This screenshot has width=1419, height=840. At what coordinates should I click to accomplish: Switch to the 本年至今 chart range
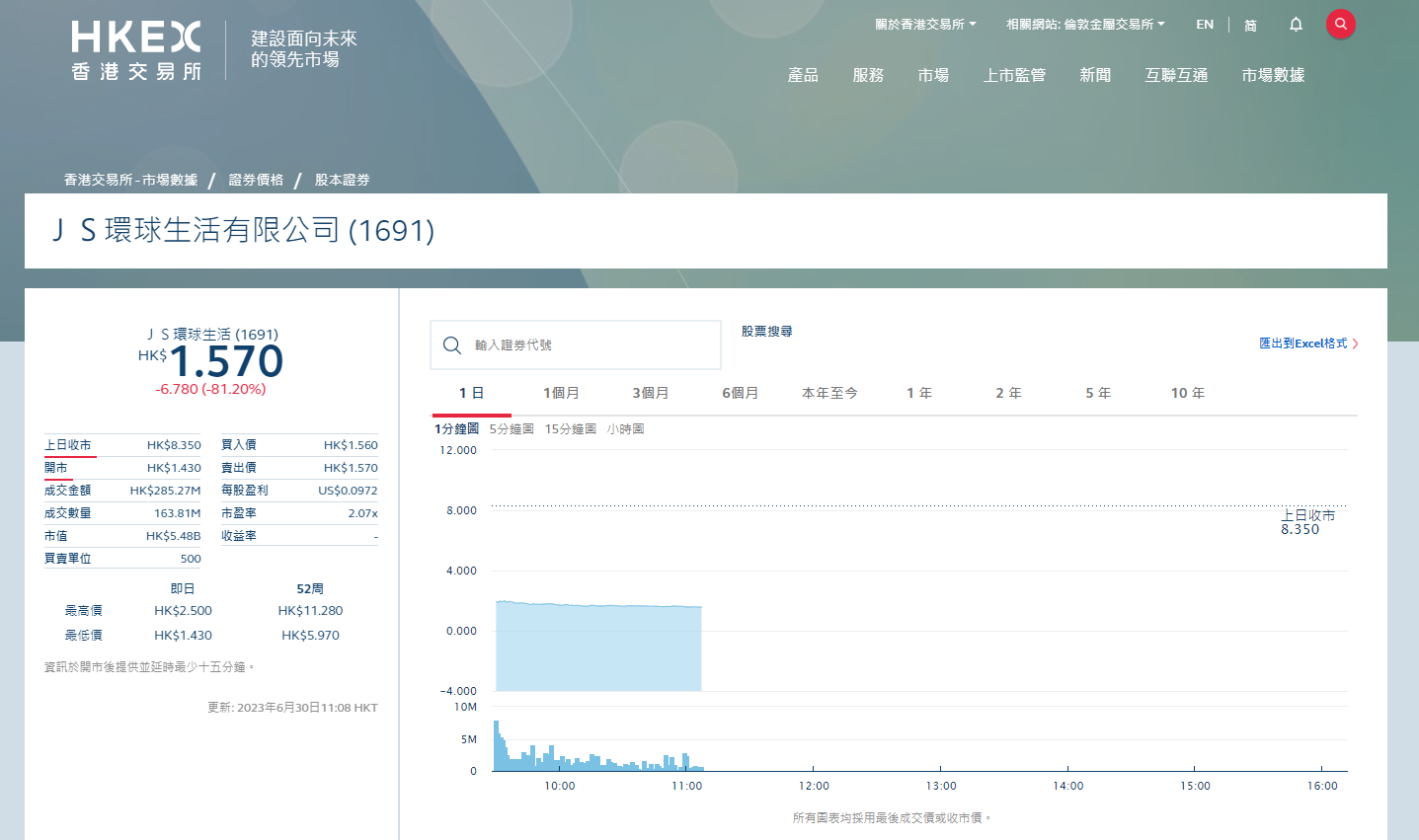point(829,392)
